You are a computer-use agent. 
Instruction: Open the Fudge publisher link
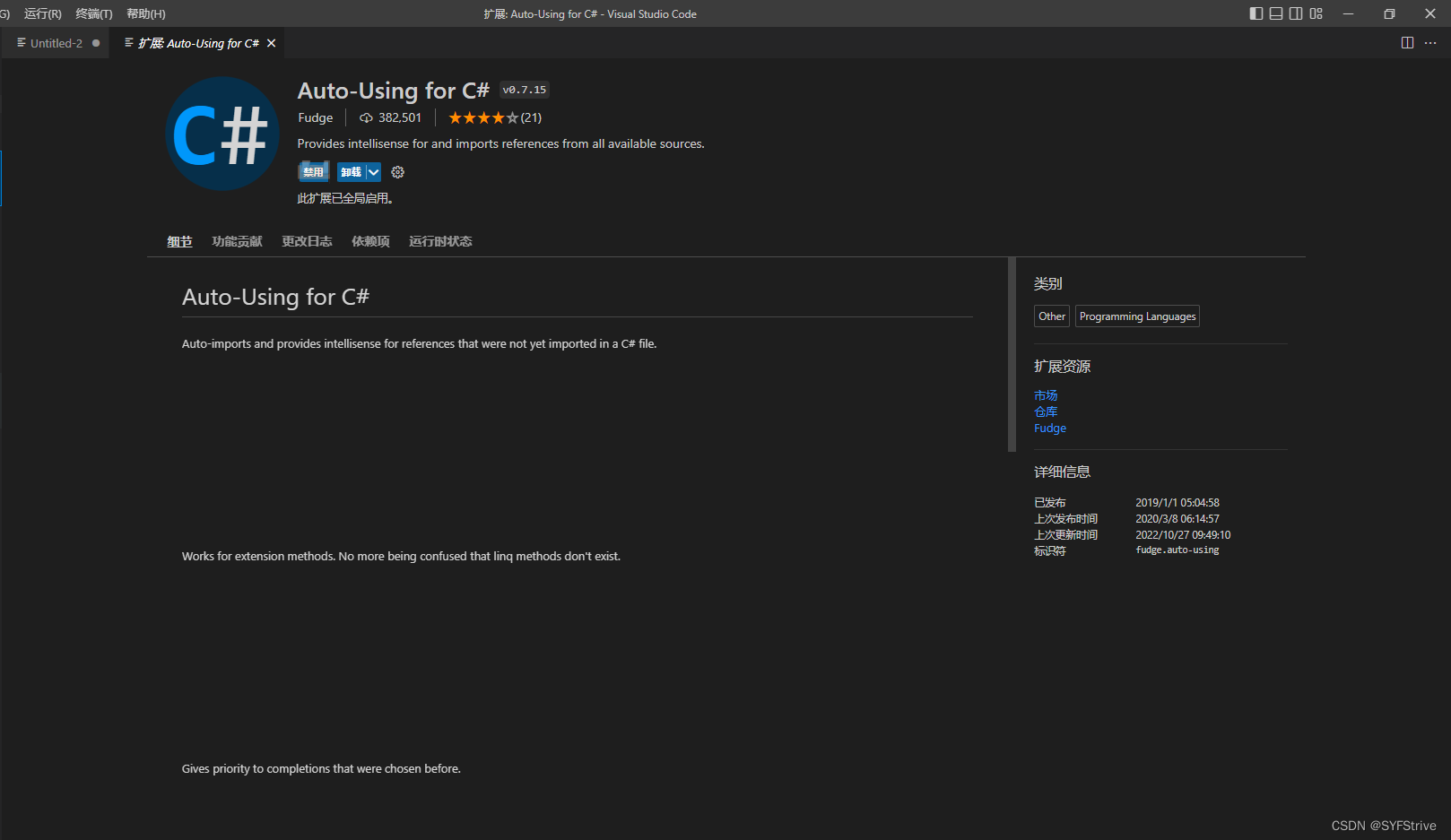pos(316,117)
